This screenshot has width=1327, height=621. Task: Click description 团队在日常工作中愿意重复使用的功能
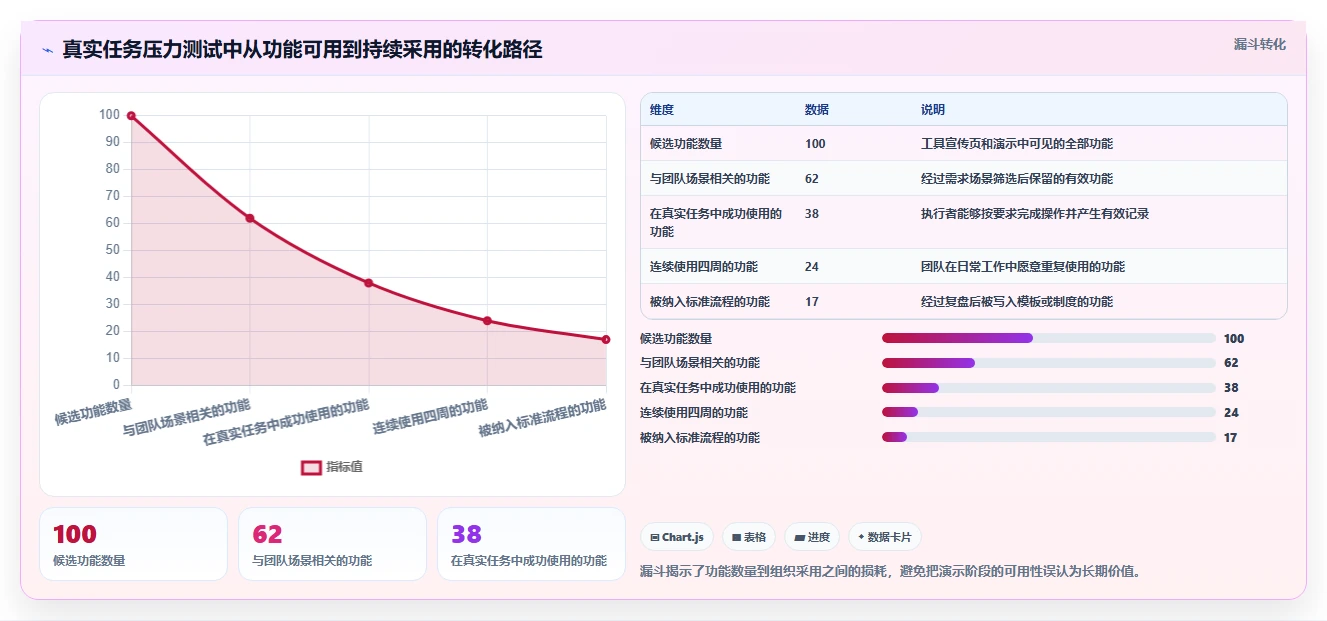click(x=1023, y=267)
